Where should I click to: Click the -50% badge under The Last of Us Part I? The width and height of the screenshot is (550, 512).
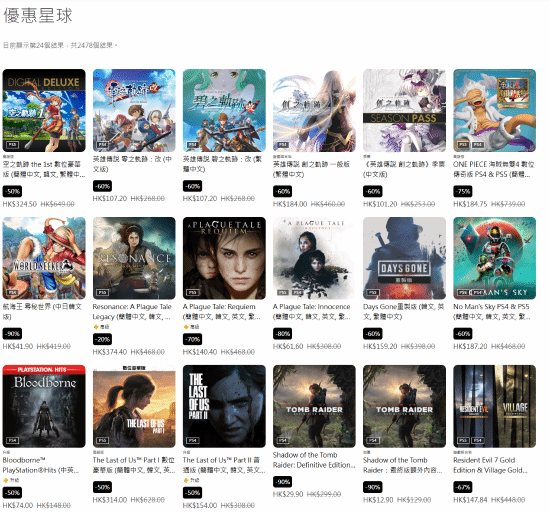(x=102, y=487)
